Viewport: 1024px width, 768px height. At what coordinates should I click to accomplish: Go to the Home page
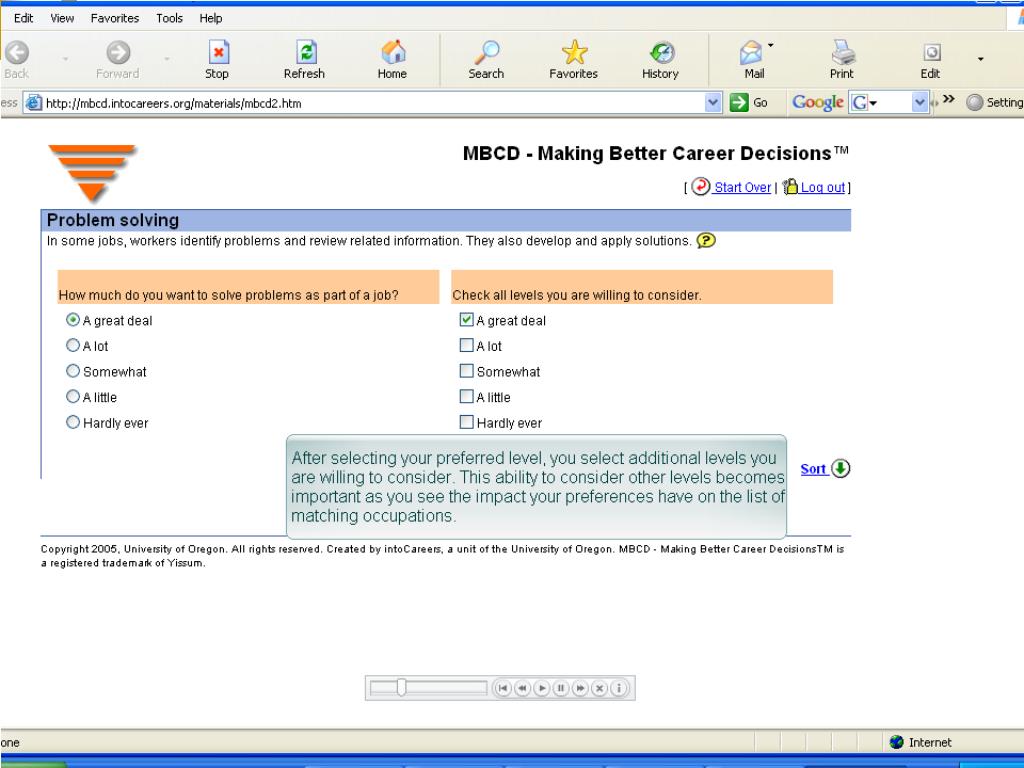pyautogui.click(x=392, y=59)
